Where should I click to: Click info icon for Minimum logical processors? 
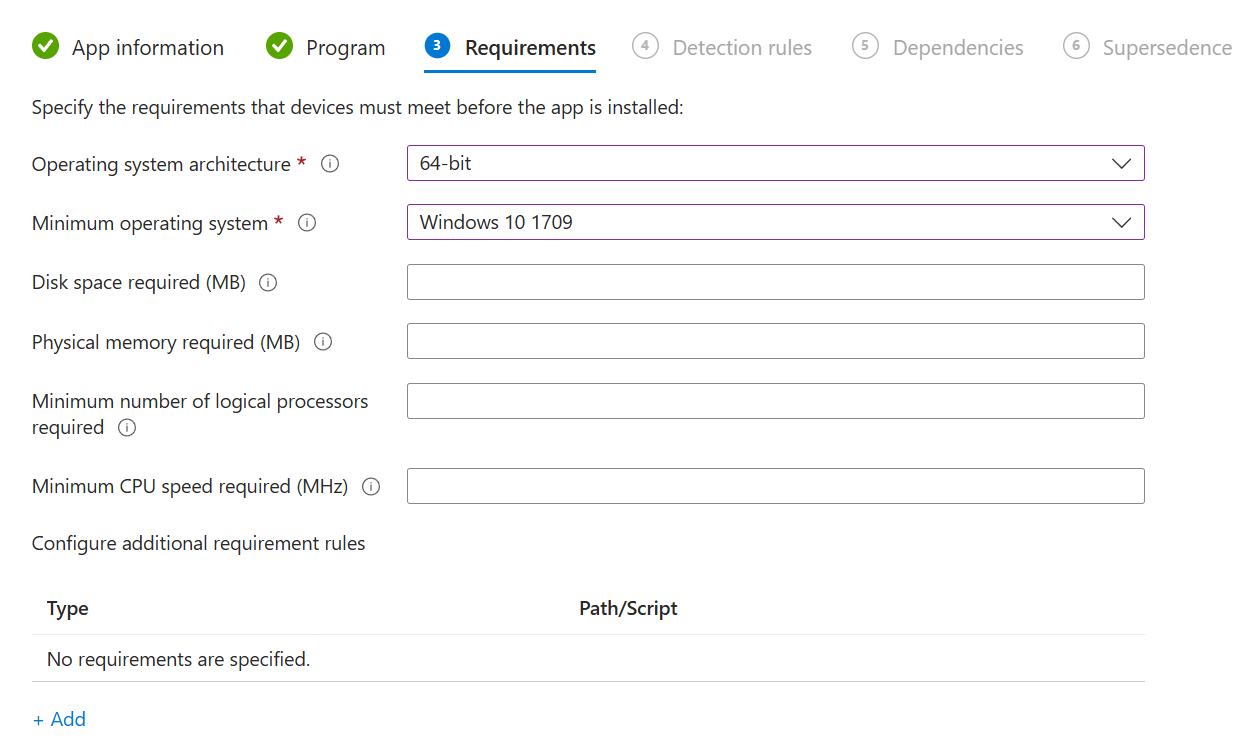coord(126,428)
